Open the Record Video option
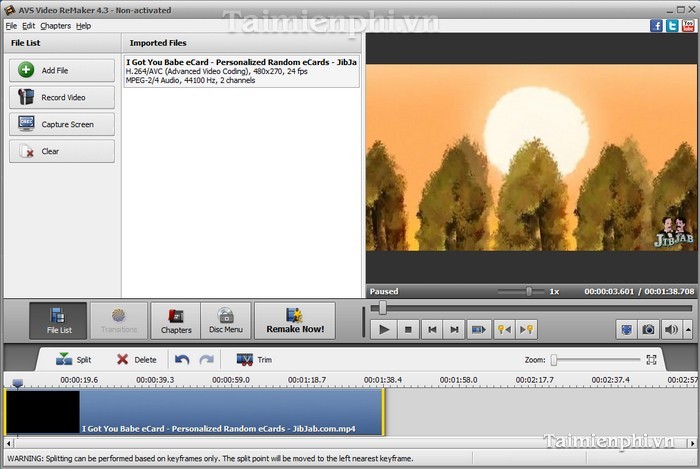 62,97
